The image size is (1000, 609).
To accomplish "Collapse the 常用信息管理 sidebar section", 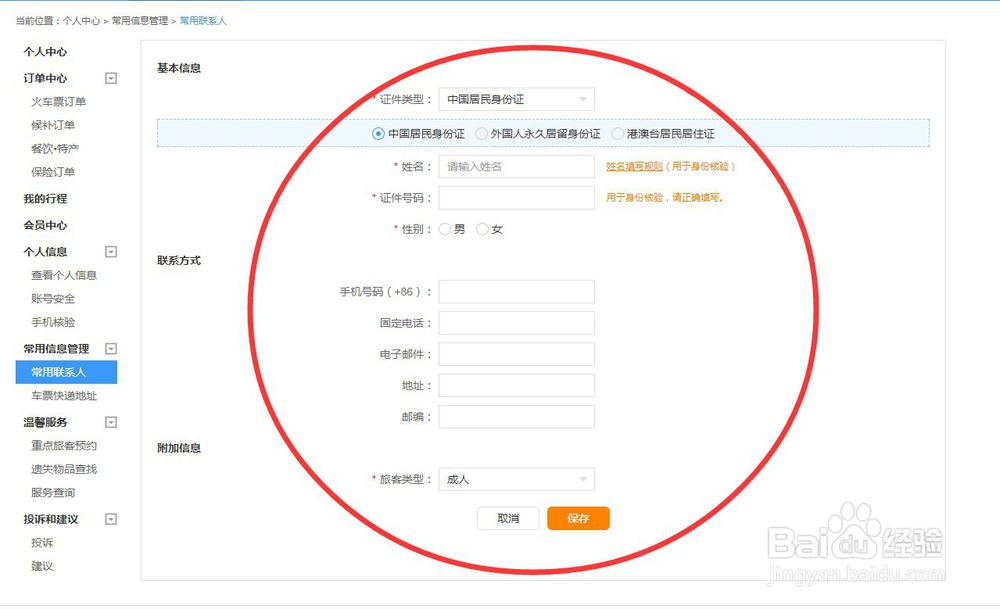I will 112,348.
